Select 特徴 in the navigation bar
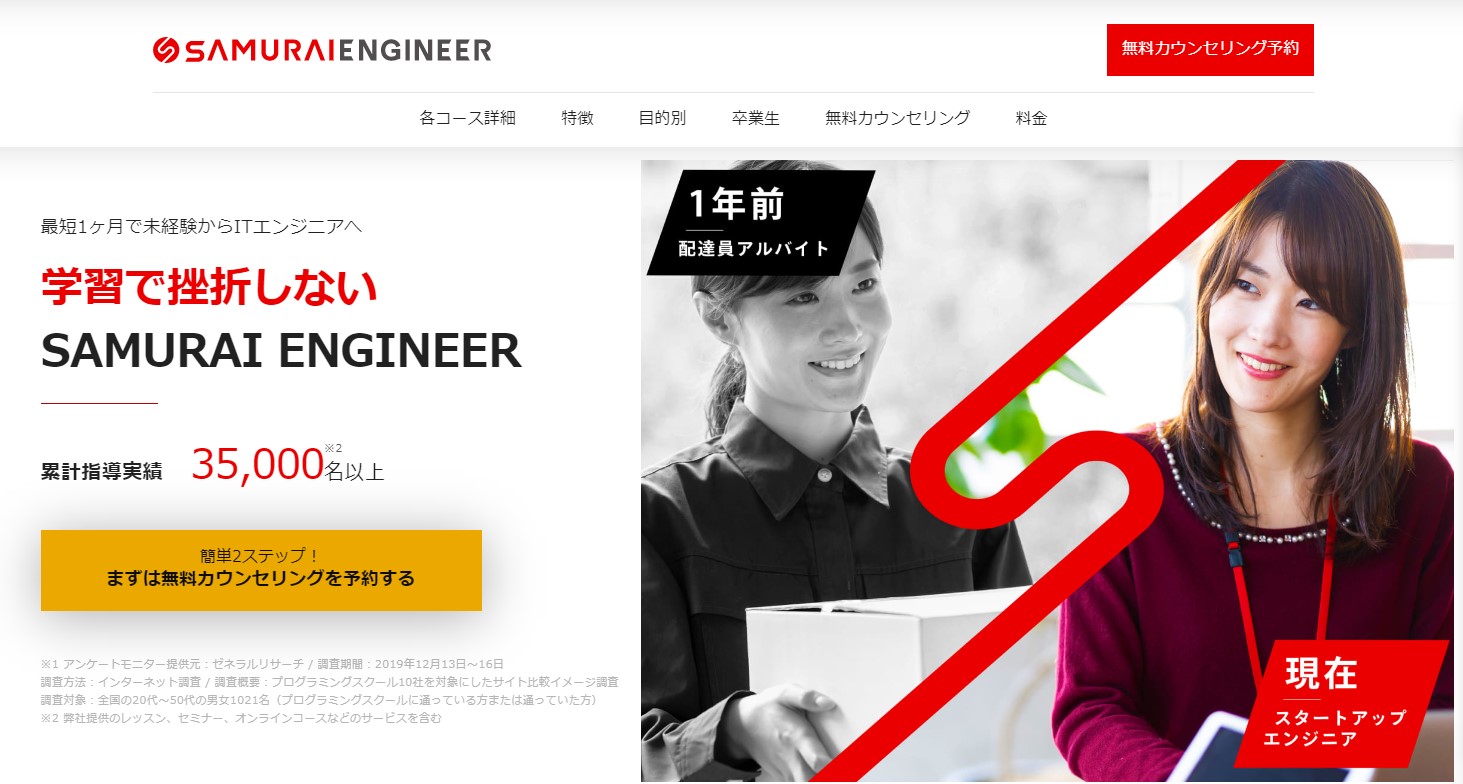 [578, 118]
